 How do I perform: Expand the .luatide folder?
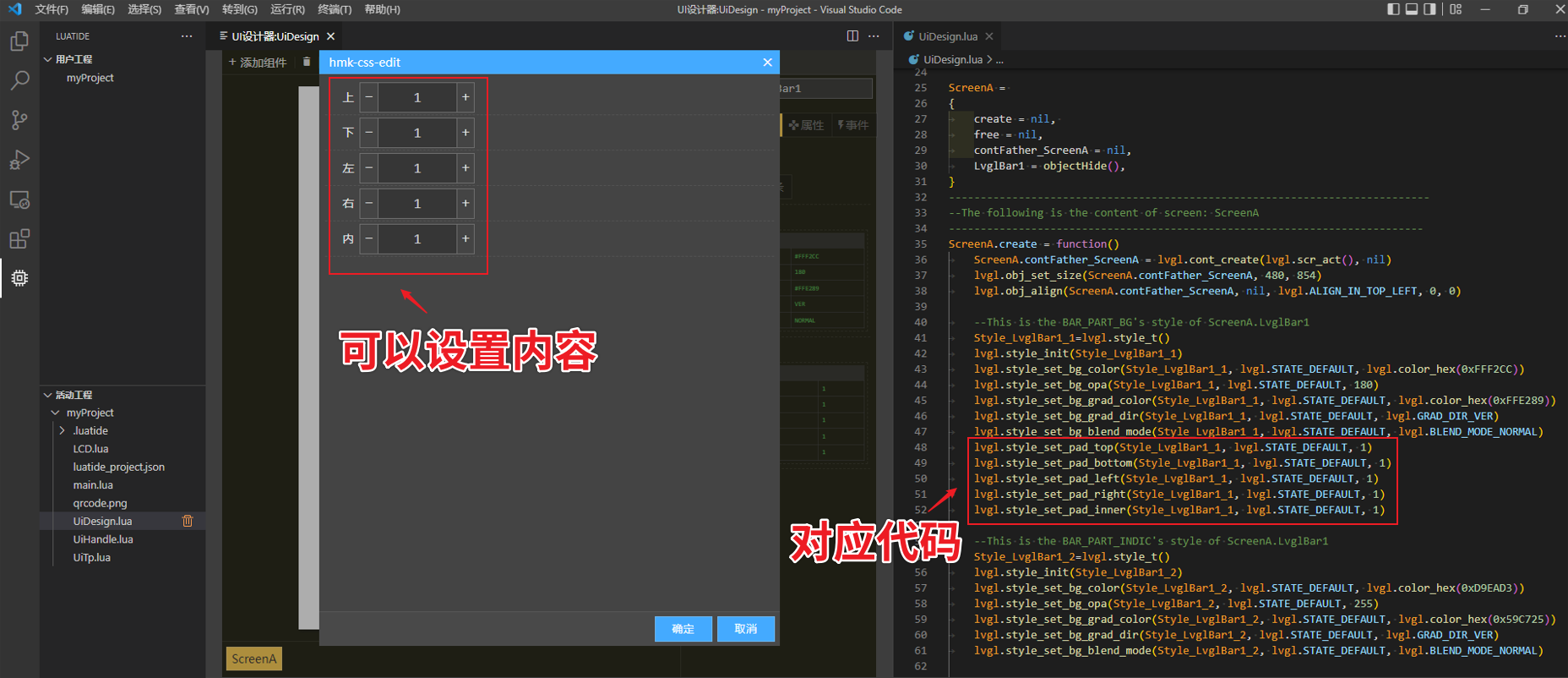62,431
